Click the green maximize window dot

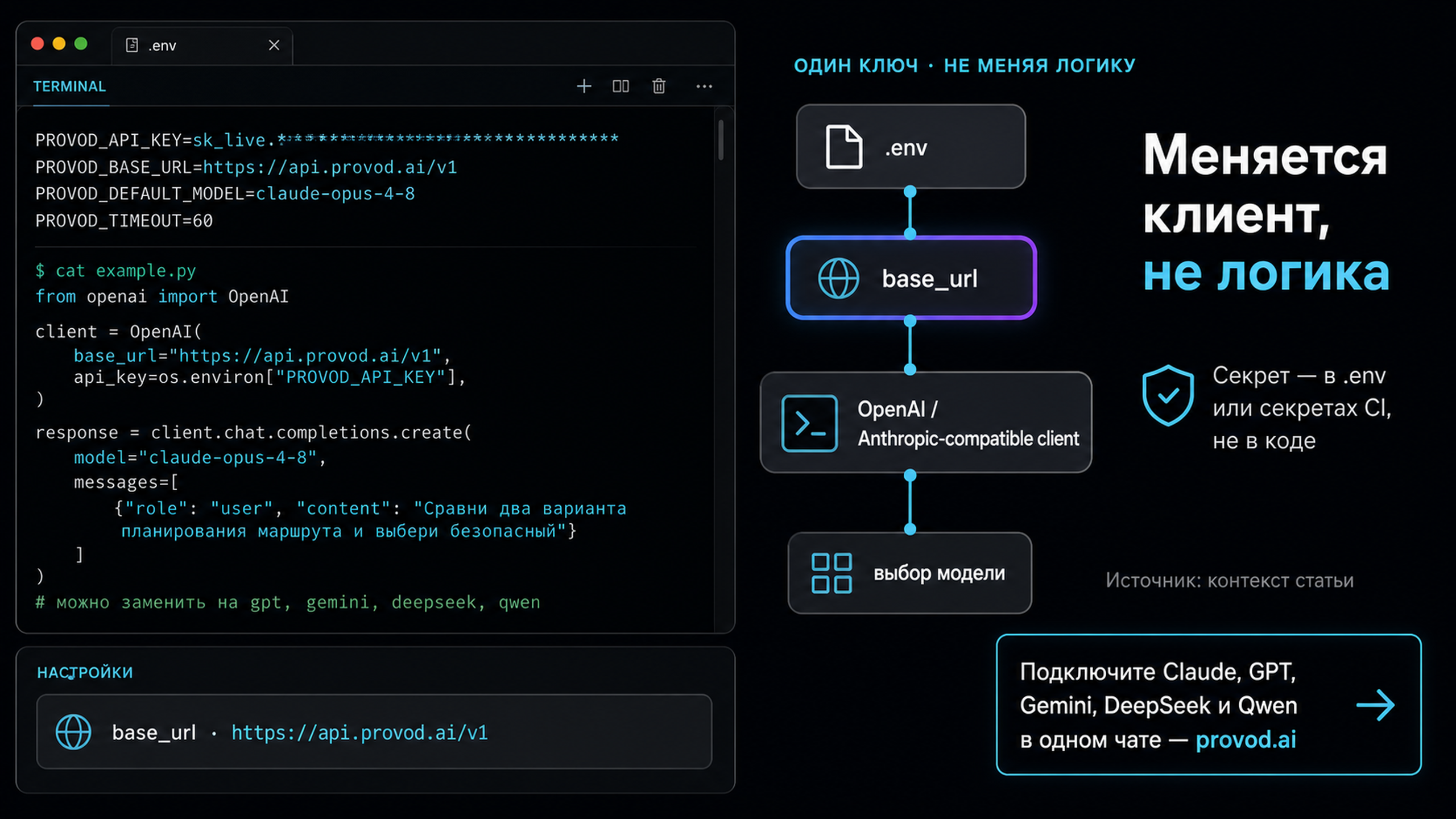coord(81,44)
